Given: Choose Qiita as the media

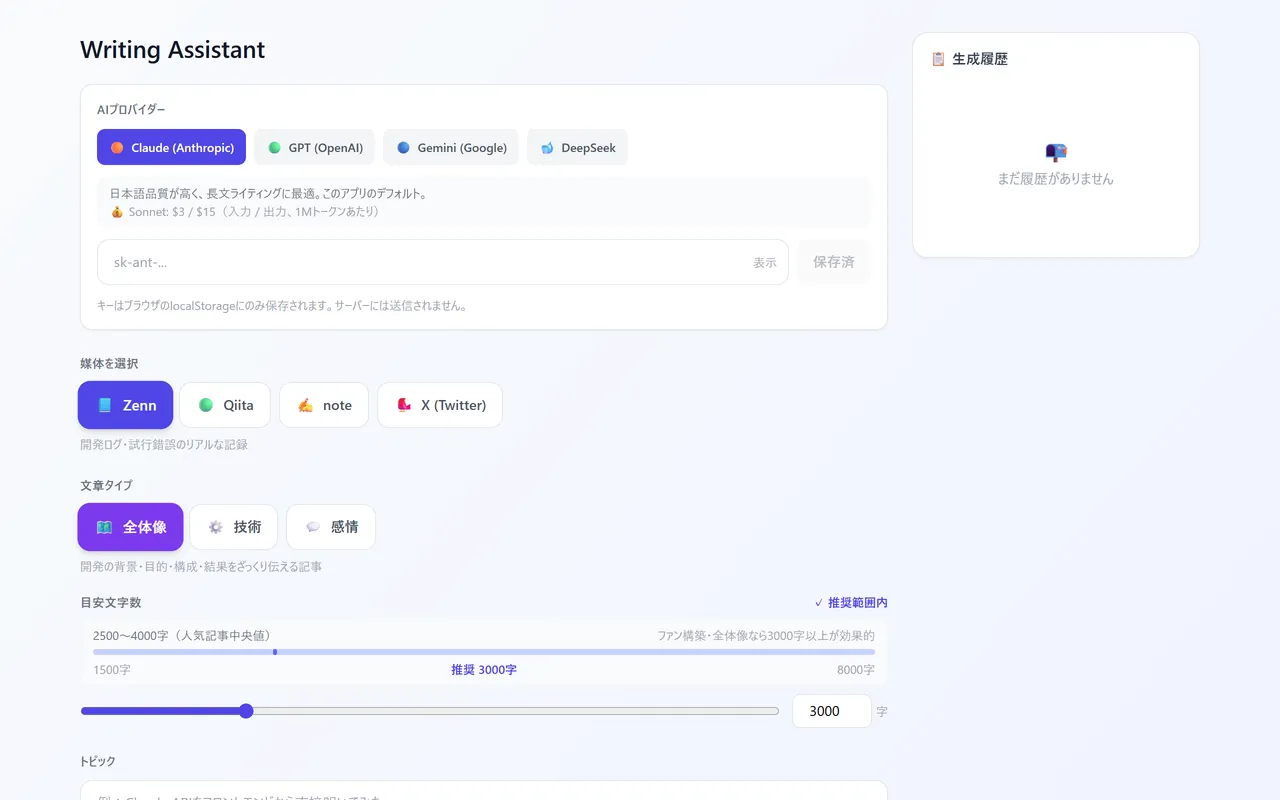Looking at the screenshot, I should coord(226,405).
